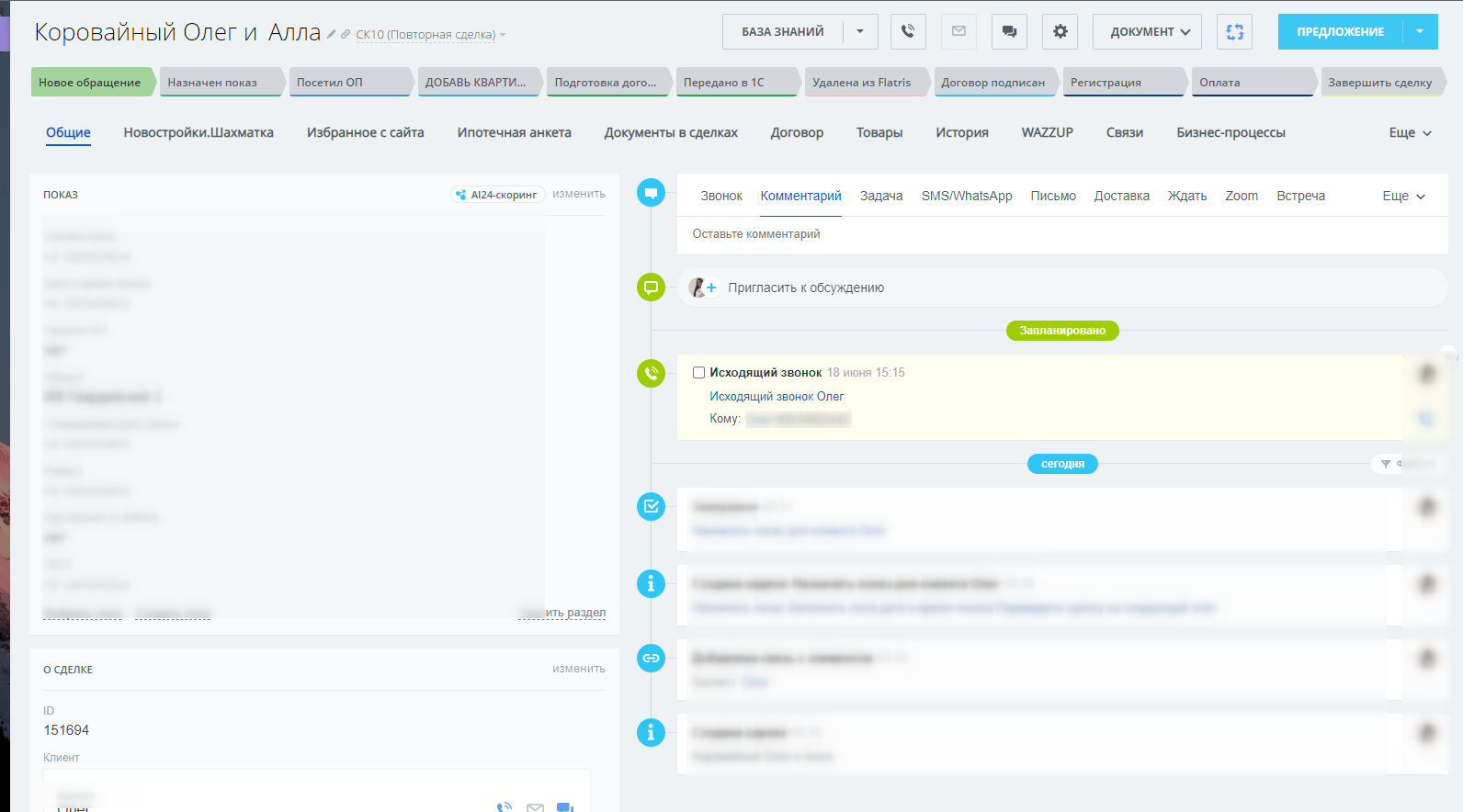Screen dimensions: 1463x812
Task: Expand БАЗА ЗНАНИЙ dropdown arrow
Action: coord(860,31)
